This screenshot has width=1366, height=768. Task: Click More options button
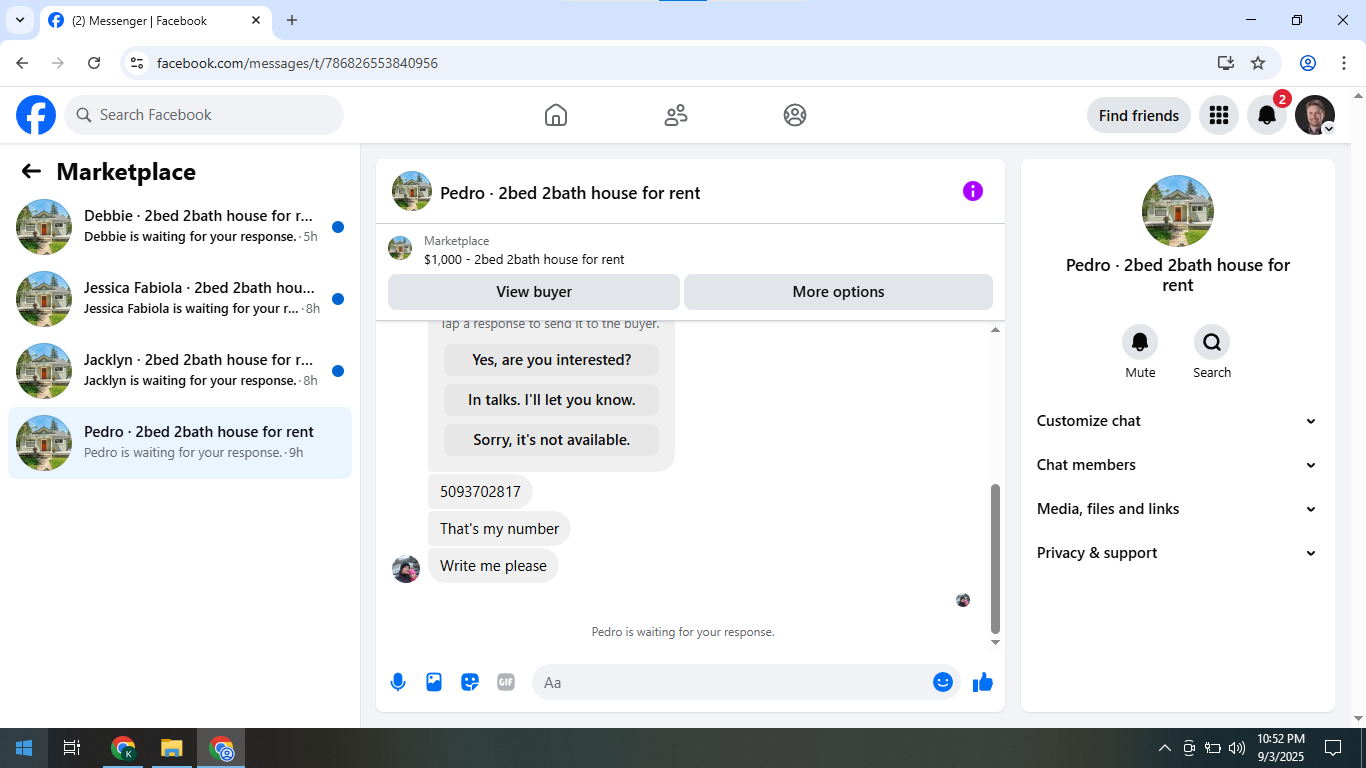click(838, 292)
